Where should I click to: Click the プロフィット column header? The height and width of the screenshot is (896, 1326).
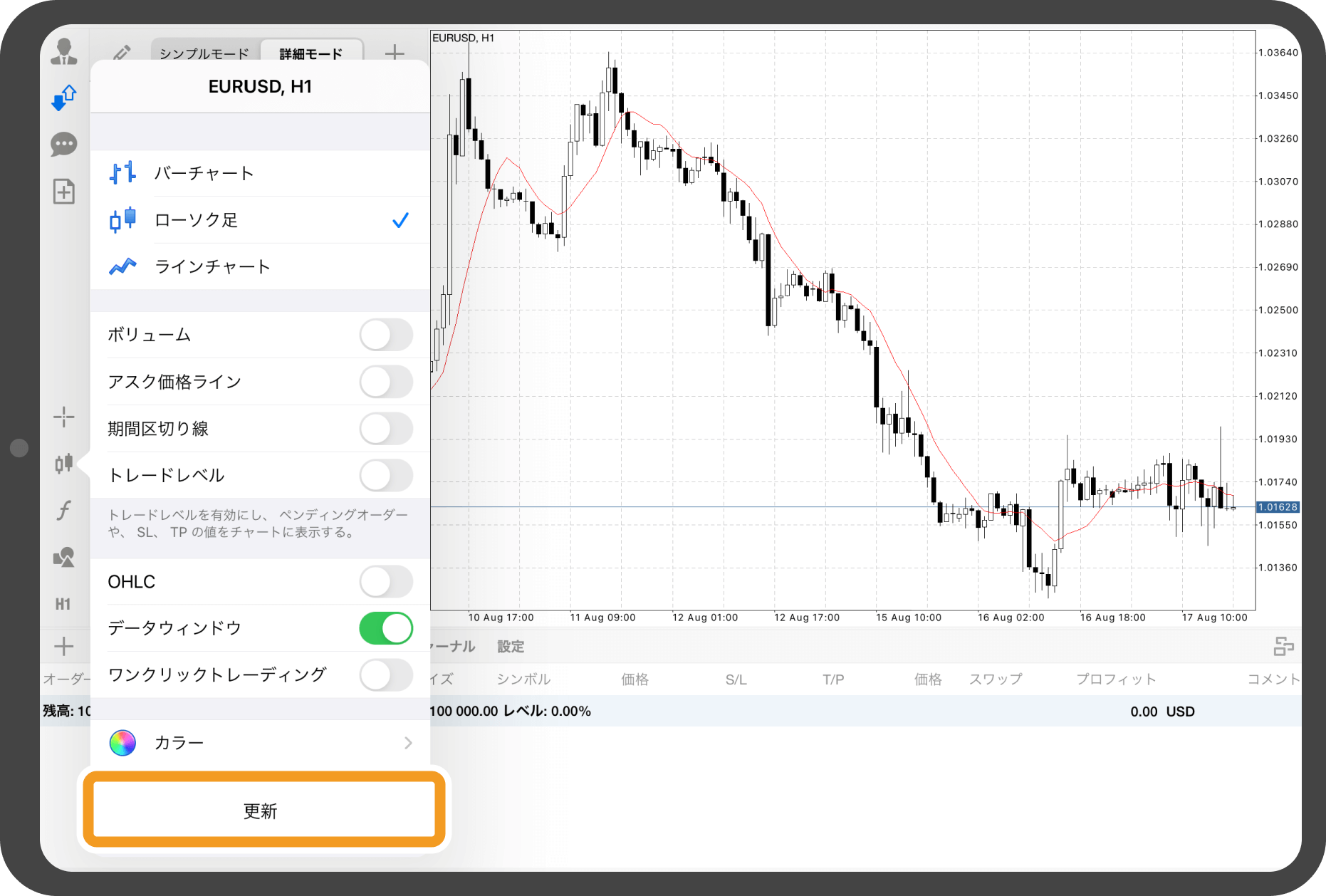point(1116,679)
